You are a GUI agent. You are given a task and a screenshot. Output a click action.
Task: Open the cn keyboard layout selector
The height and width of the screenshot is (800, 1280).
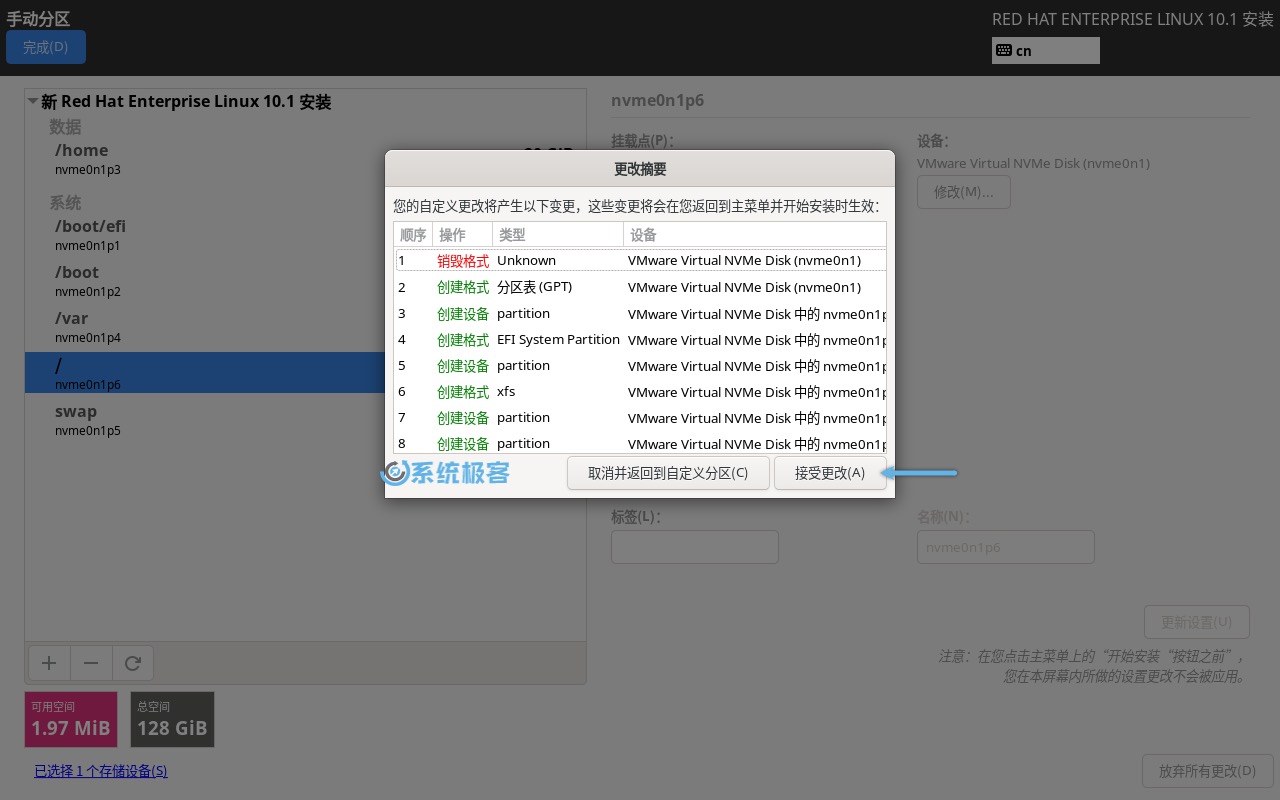(1046, 50)
